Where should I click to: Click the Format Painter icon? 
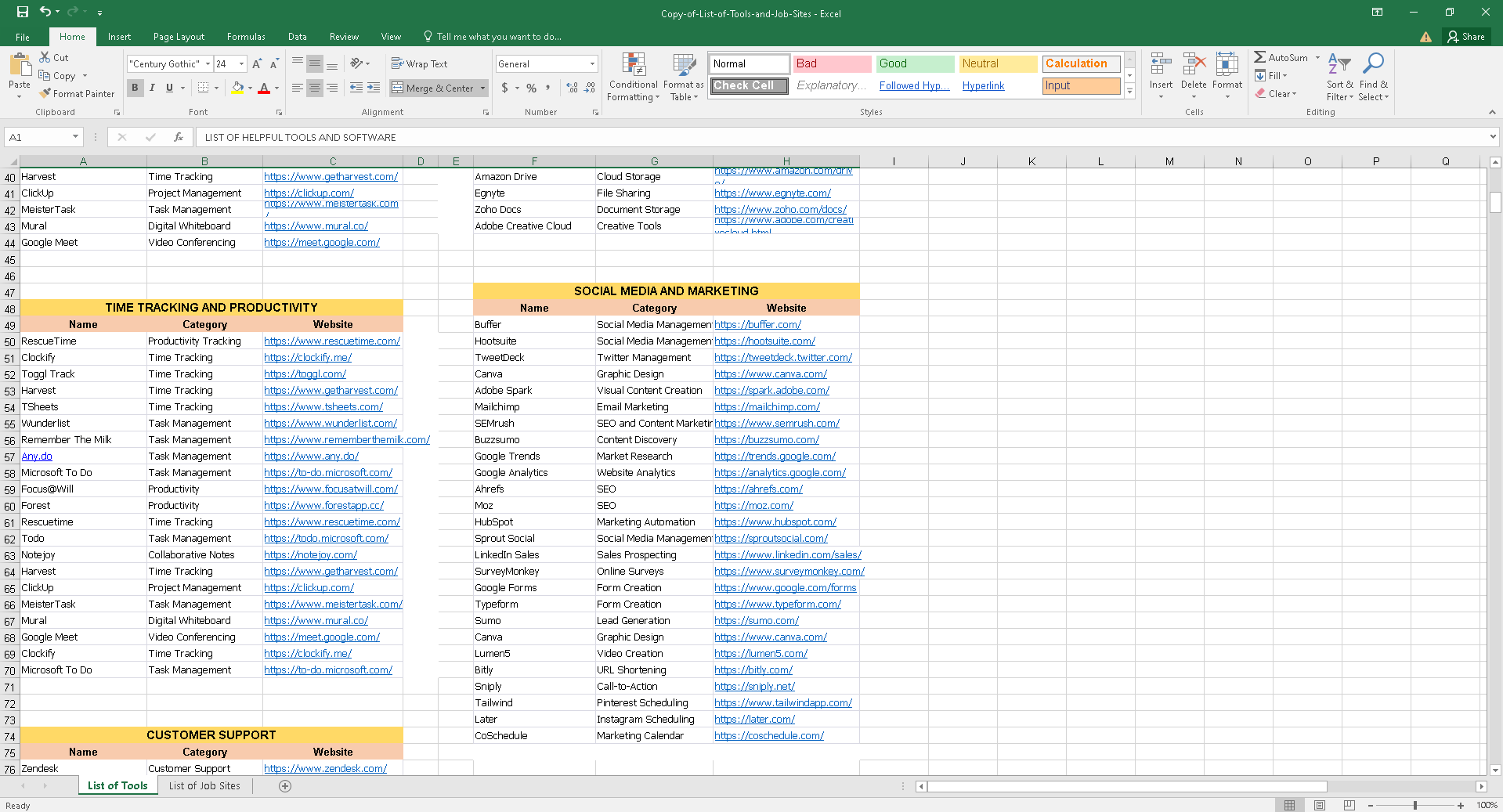[x=46, y=94]
